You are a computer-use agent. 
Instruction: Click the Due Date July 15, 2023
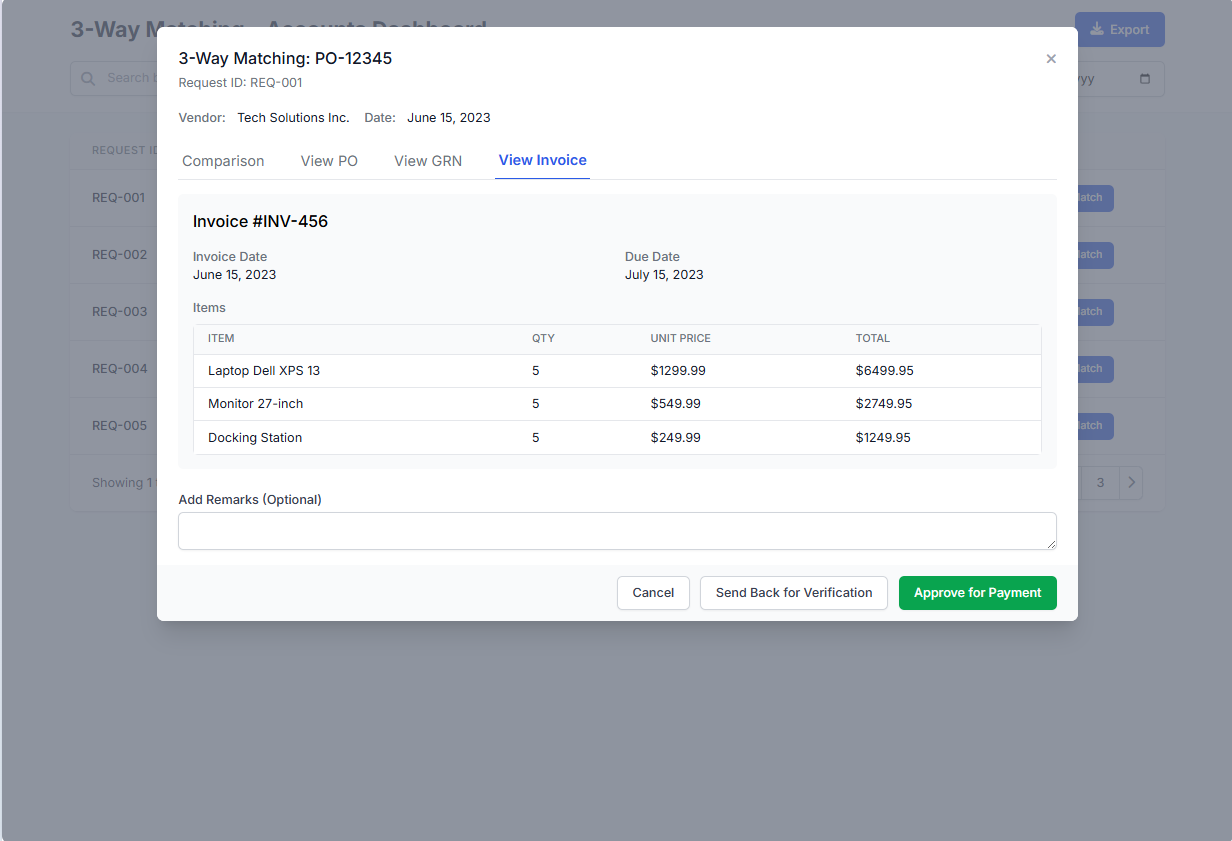pos(664,275)
